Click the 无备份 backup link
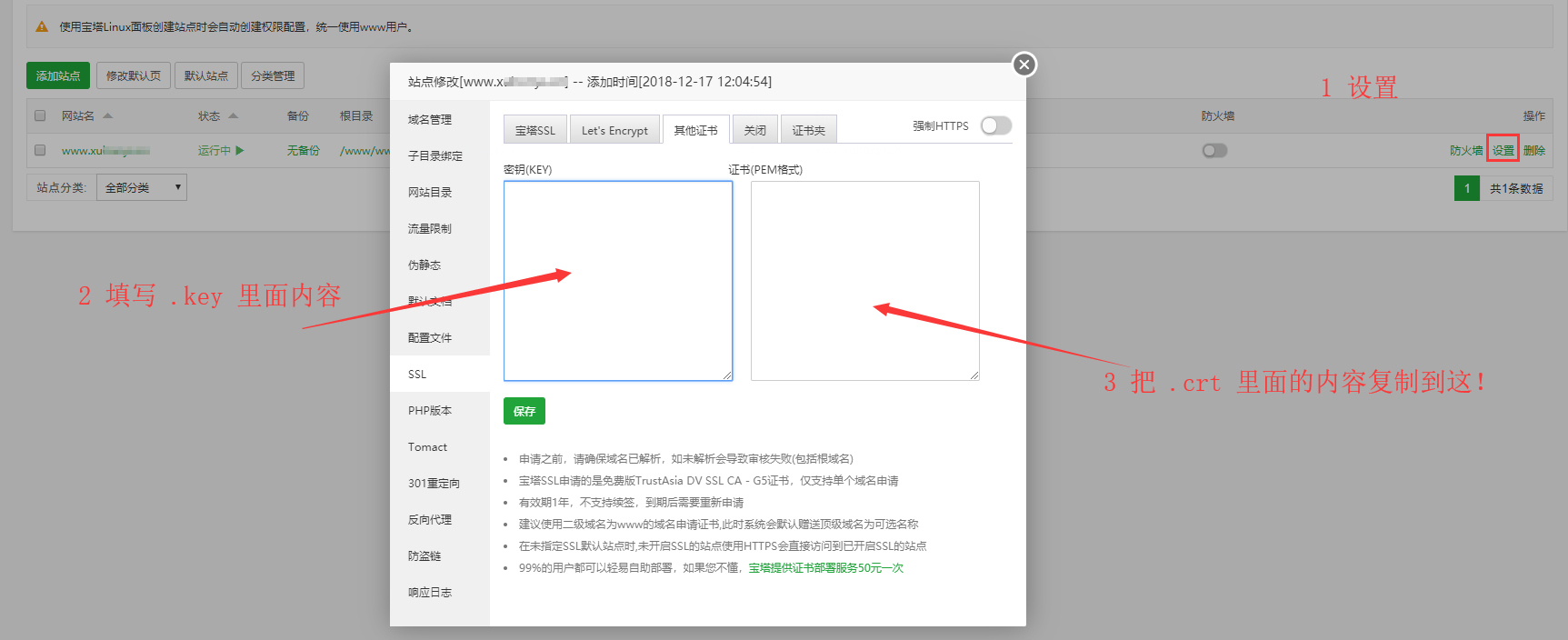1568x640 pixels. click(304, 150)
